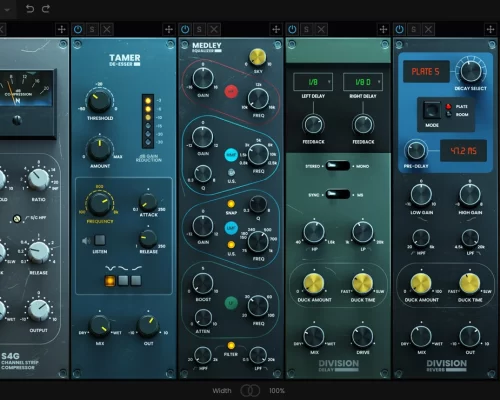Image resolution: width=500 pixels, height=400 pixels.
Task: Remove the Division Reverb with its X icon
Action: point(428,29)
